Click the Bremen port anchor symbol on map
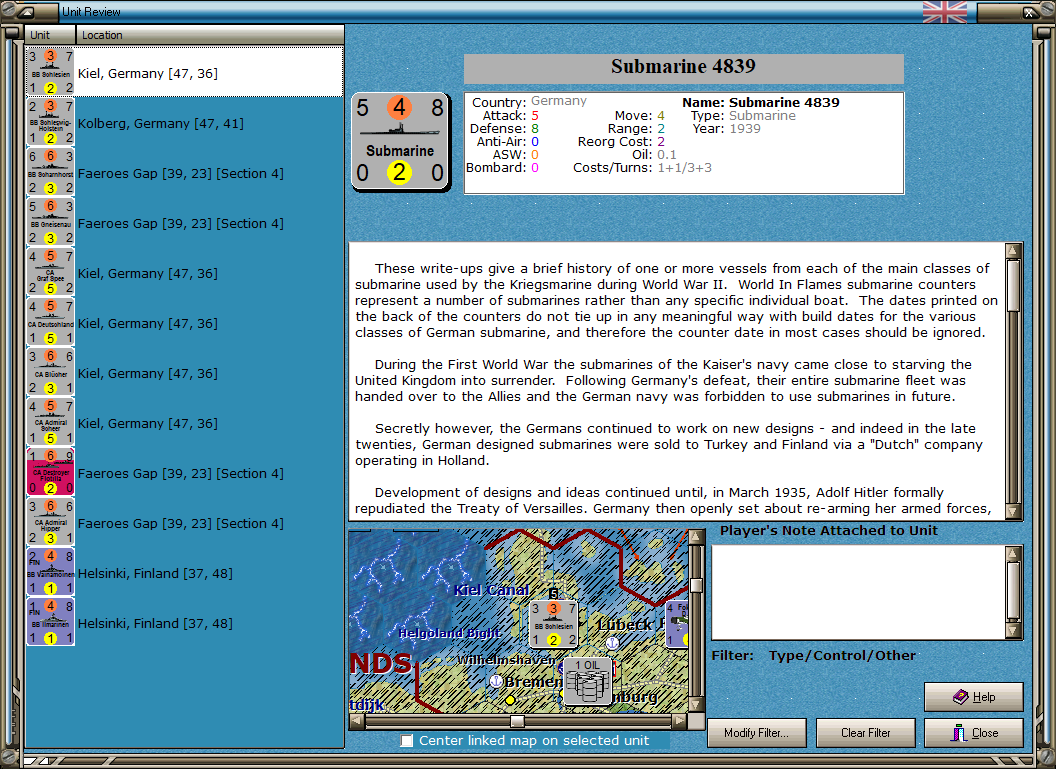The image size is (1056, 769). [496, 681]
